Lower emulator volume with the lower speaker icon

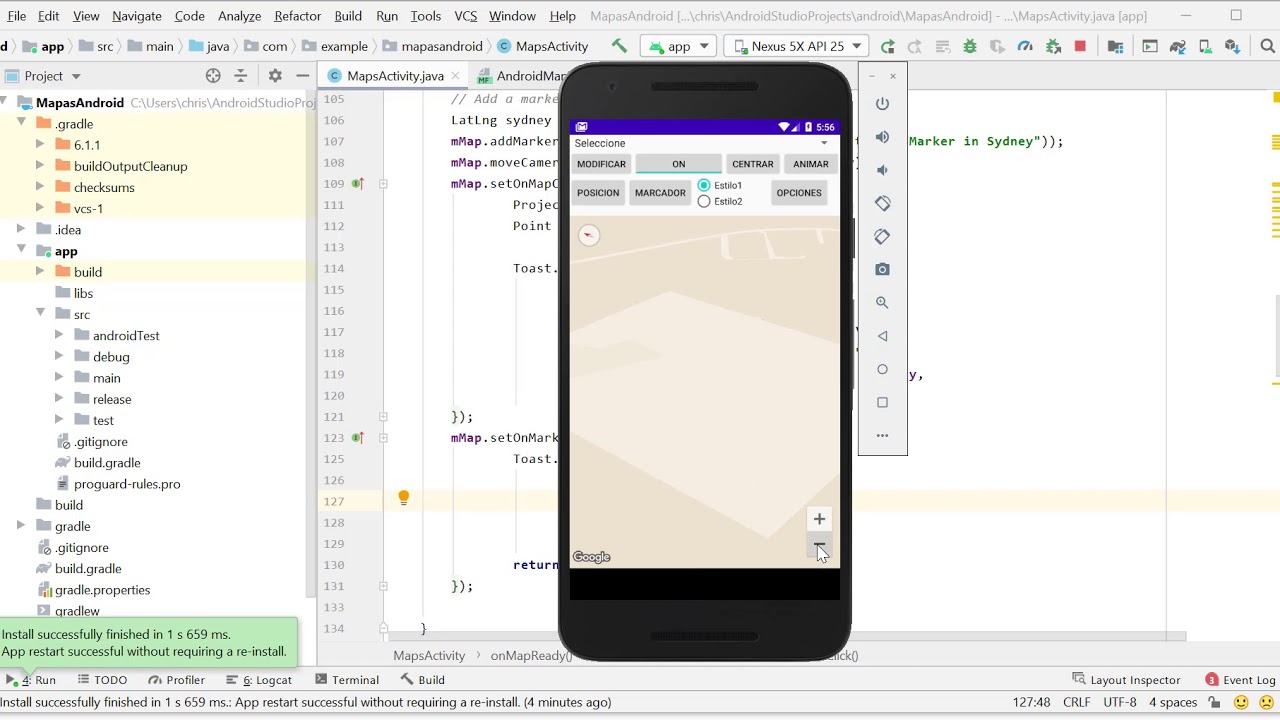click(882, 170)
